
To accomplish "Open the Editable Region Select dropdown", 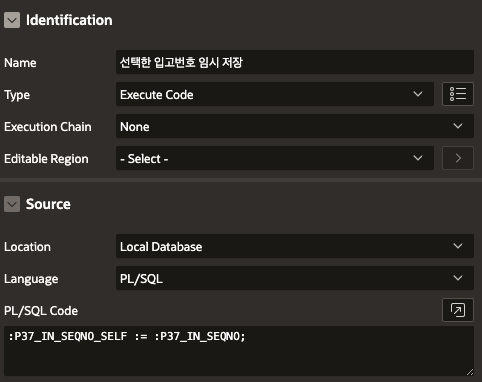I will pyautogui.click(x=275, y=158).
